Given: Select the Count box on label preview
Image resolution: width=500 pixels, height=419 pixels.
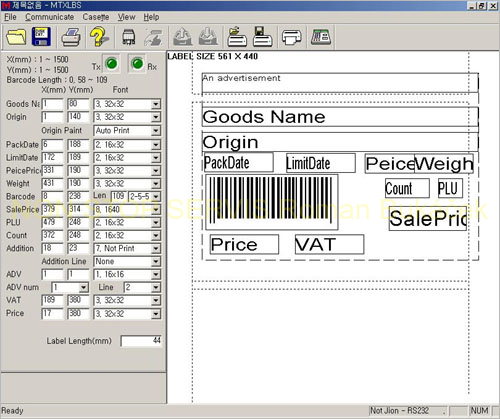Looking at the screenshot, I should click(x=407, y=188).
